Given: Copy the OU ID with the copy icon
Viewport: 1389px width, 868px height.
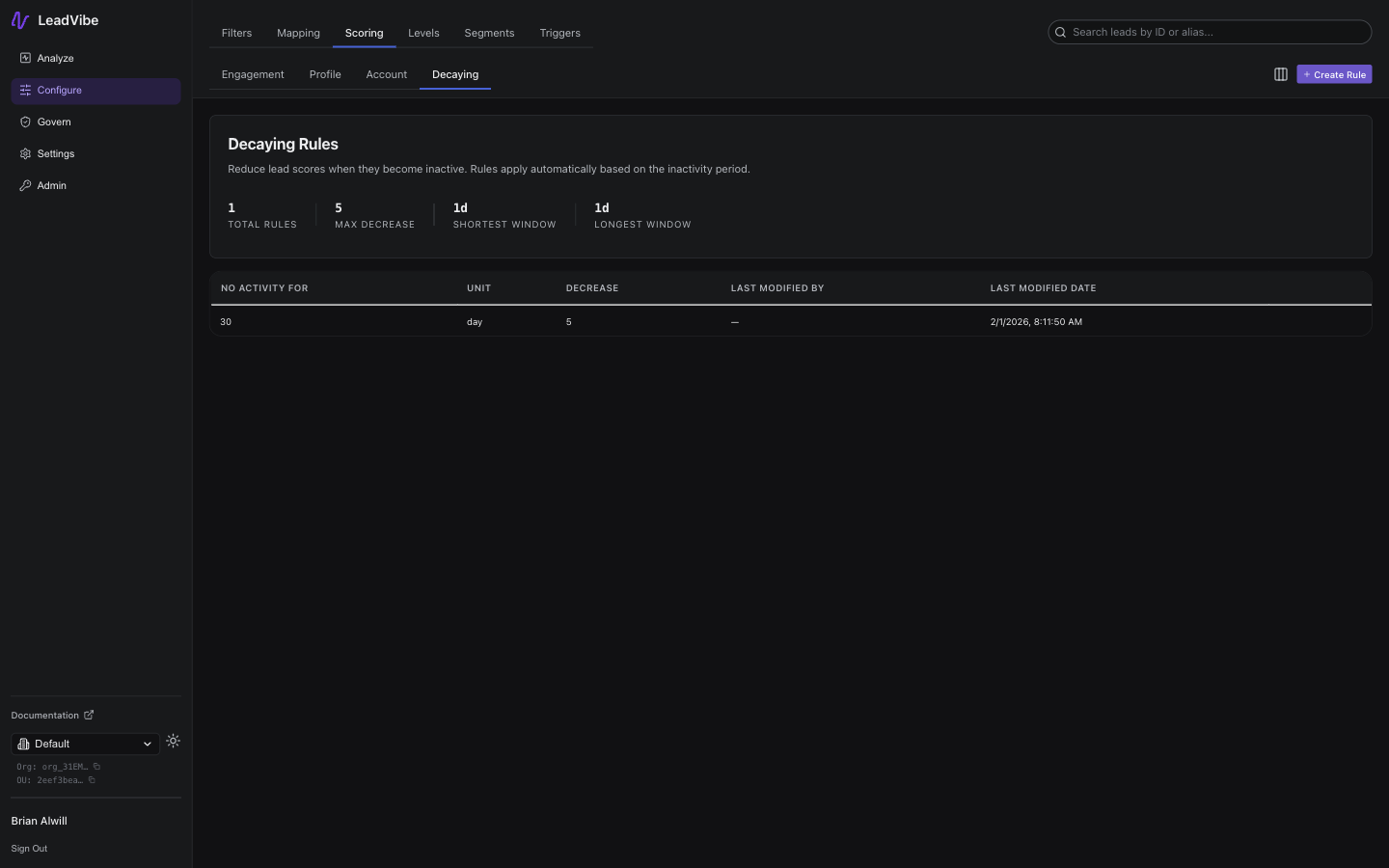Looking at the screenshot, I should click(x=92, y=780).
